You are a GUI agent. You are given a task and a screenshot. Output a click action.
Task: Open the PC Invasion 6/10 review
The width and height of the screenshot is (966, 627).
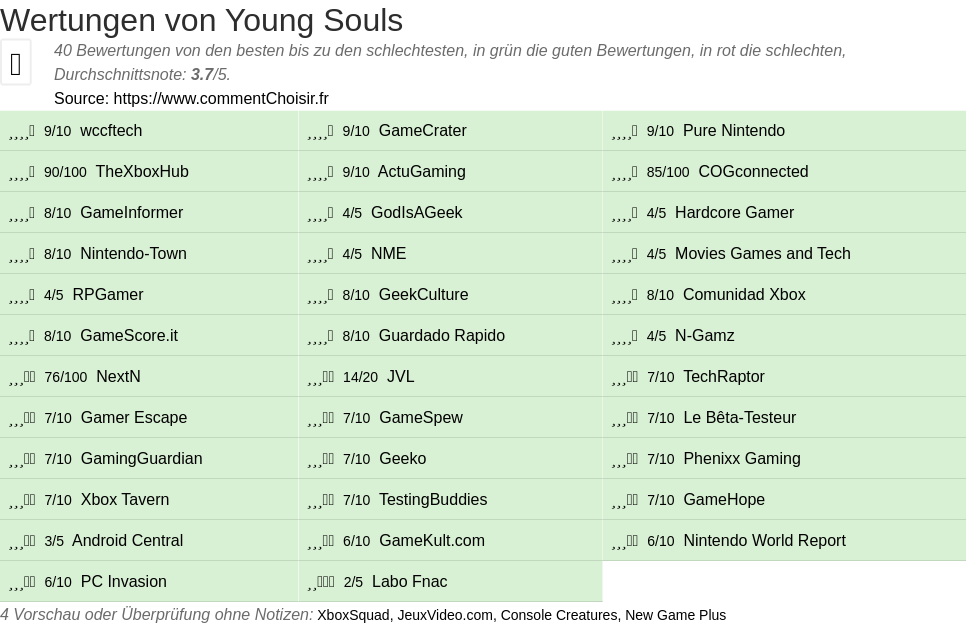point(123,582)
